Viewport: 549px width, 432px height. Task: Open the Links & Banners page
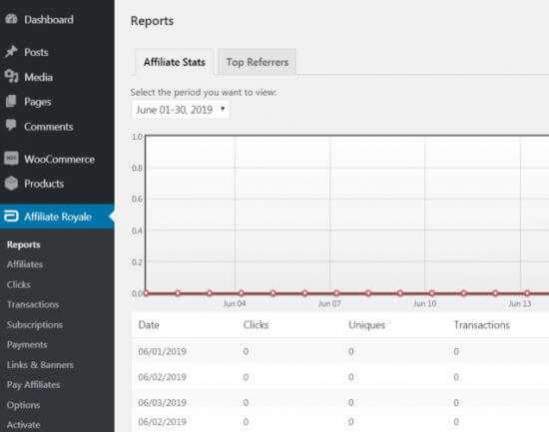[x=40, y=365]
